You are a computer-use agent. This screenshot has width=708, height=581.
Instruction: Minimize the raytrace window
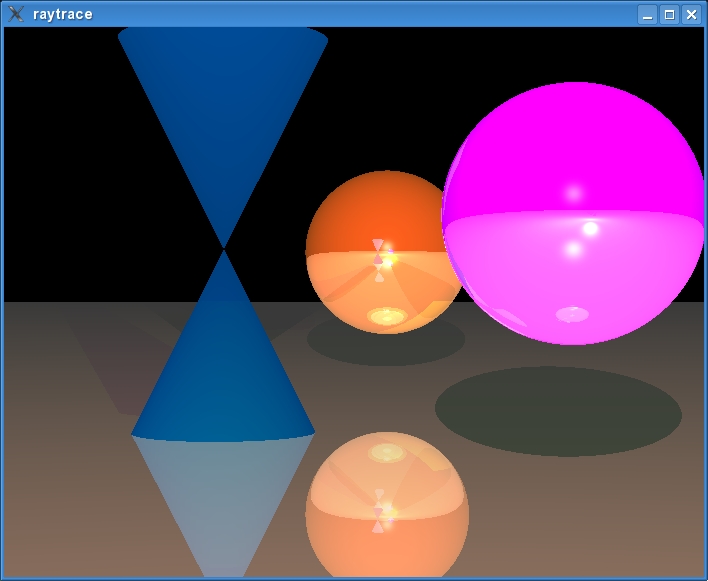pos(648,14)
